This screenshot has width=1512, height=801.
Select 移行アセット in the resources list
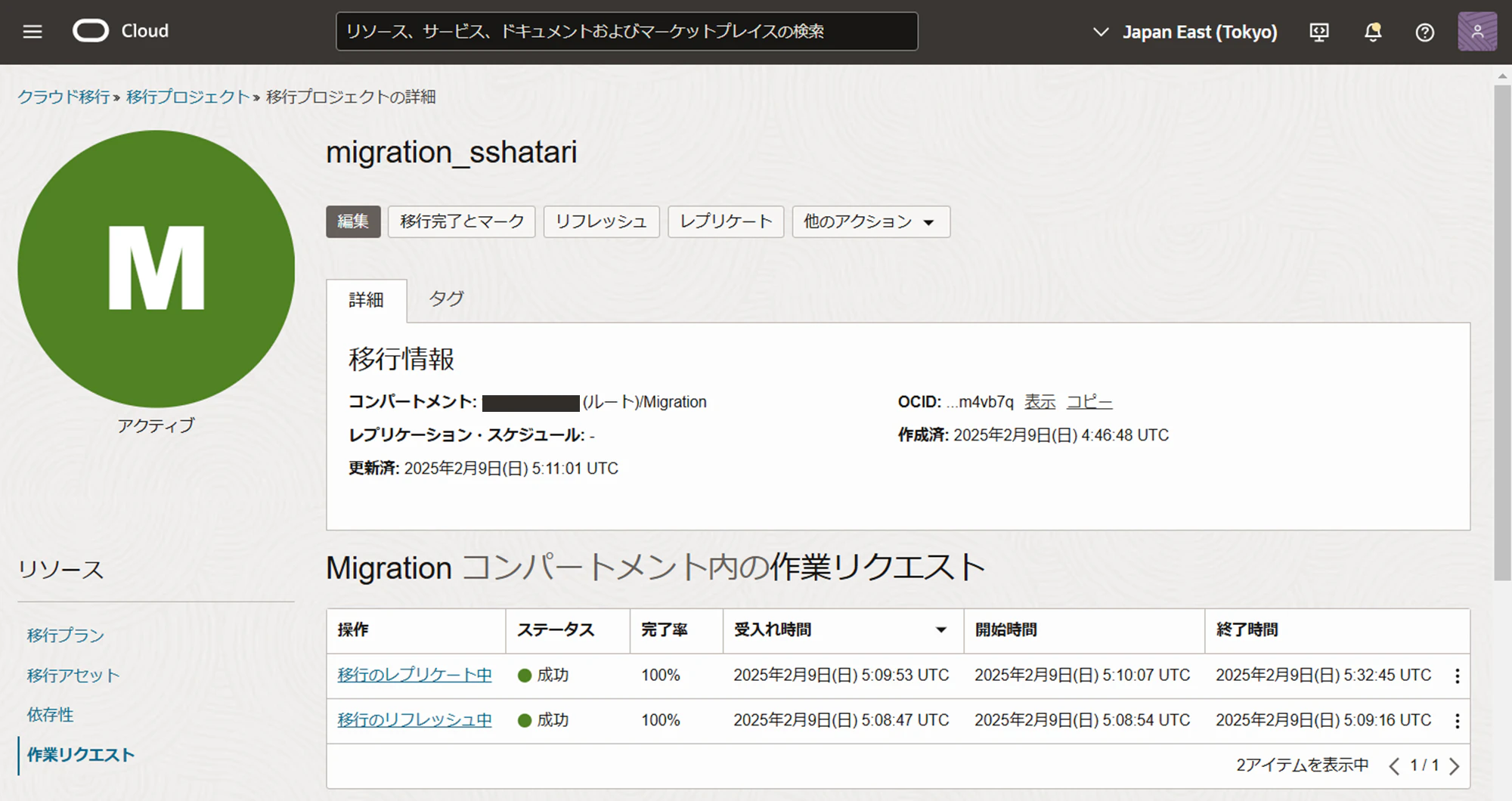tap(73, 675)
